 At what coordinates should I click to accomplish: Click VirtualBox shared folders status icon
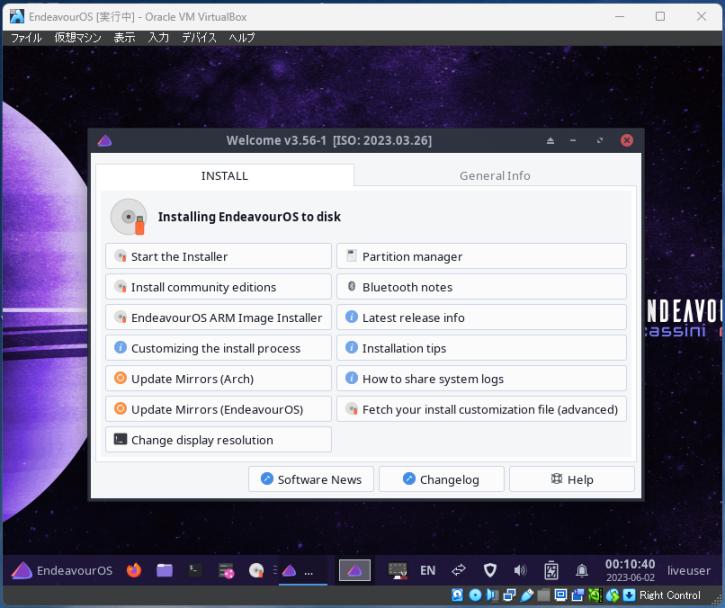point(544,595)
